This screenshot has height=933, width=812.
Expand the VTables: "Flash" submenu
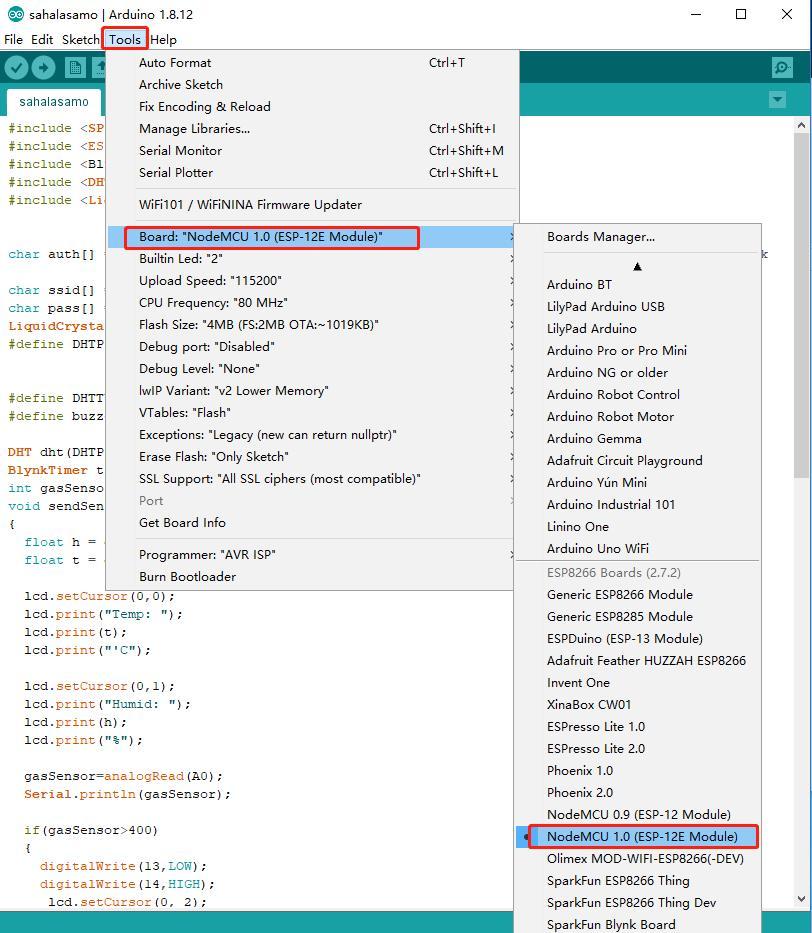pyautogui.click(x=311, y=413)
